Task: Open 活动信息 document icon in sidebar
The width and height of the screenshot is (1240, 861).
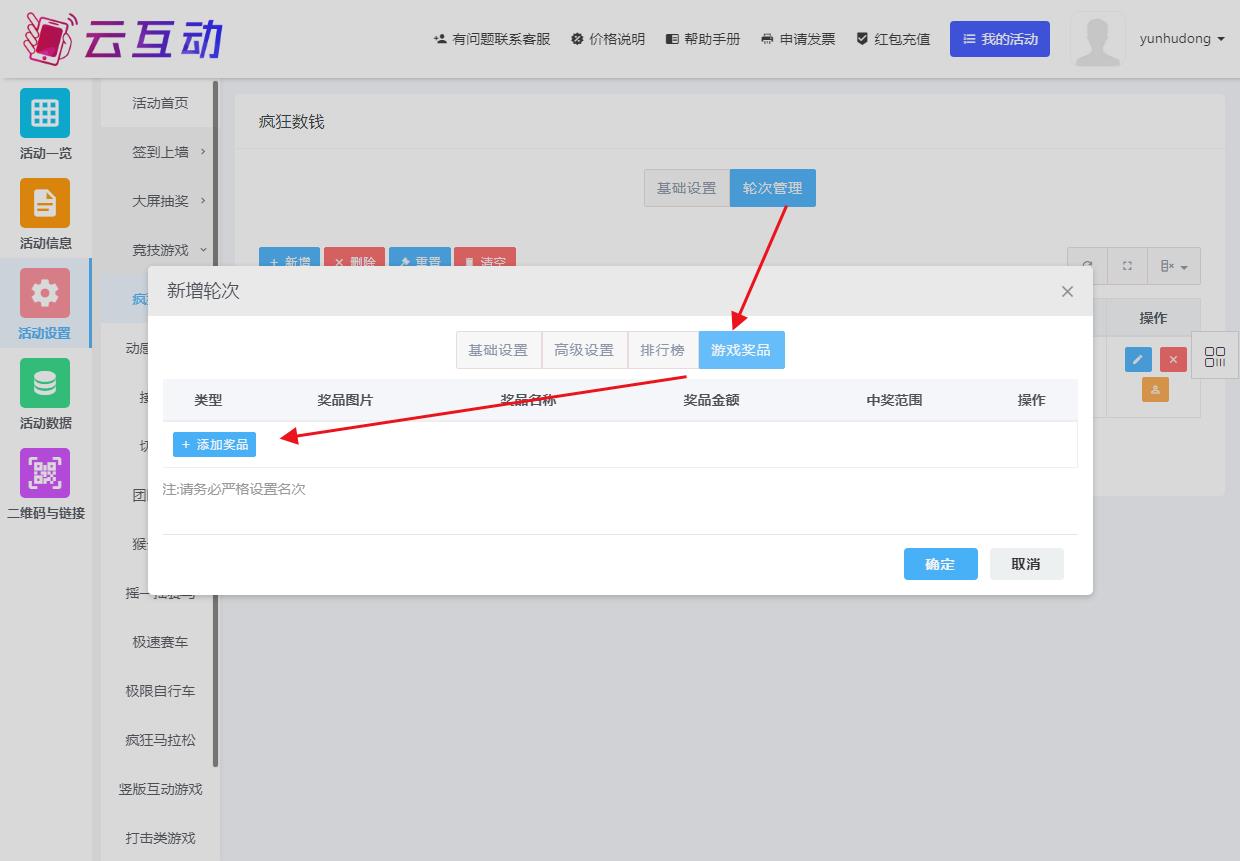Action: point(45,203)
